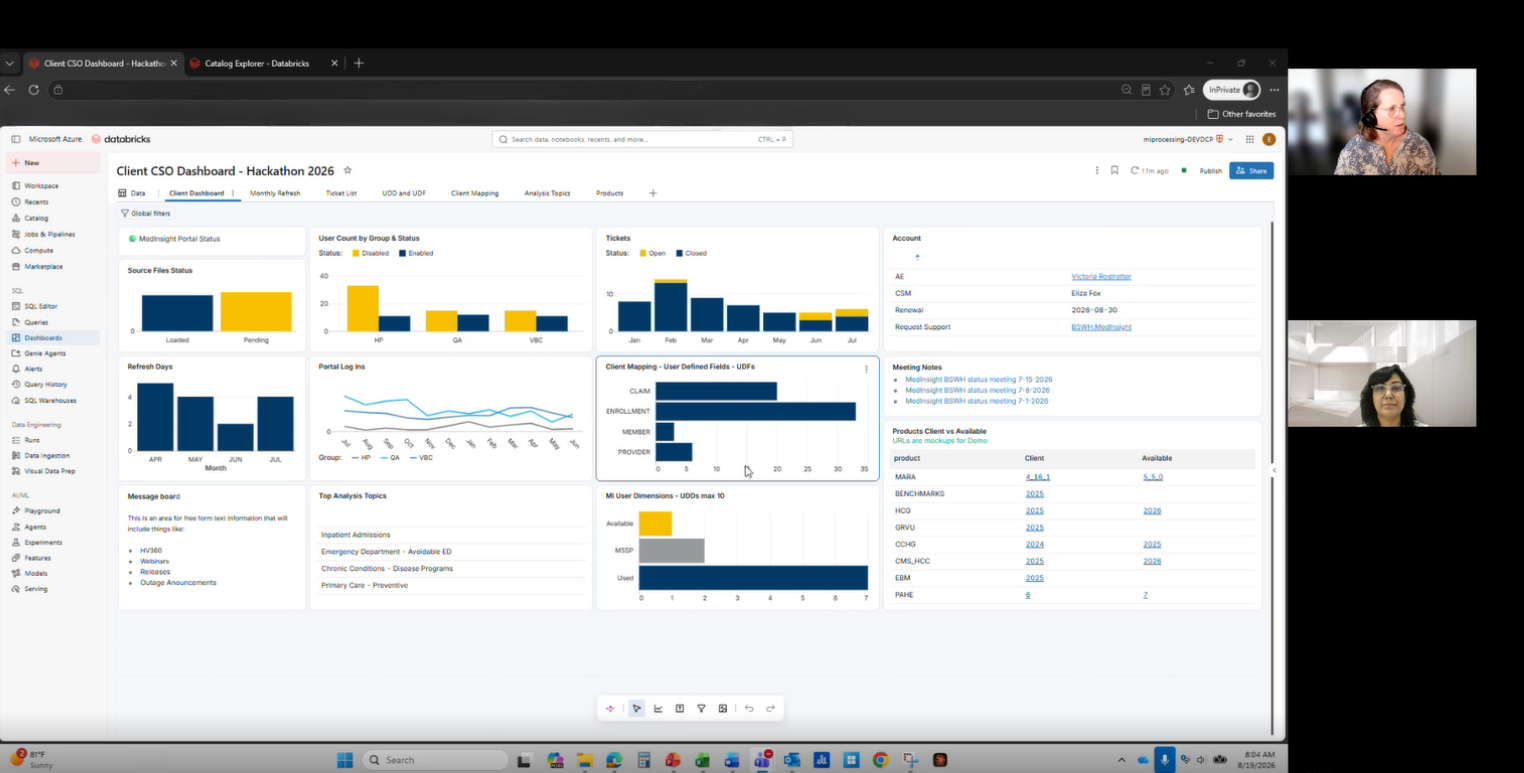Open the dashboard kebab menu near bookmark

coord(1097,170)
